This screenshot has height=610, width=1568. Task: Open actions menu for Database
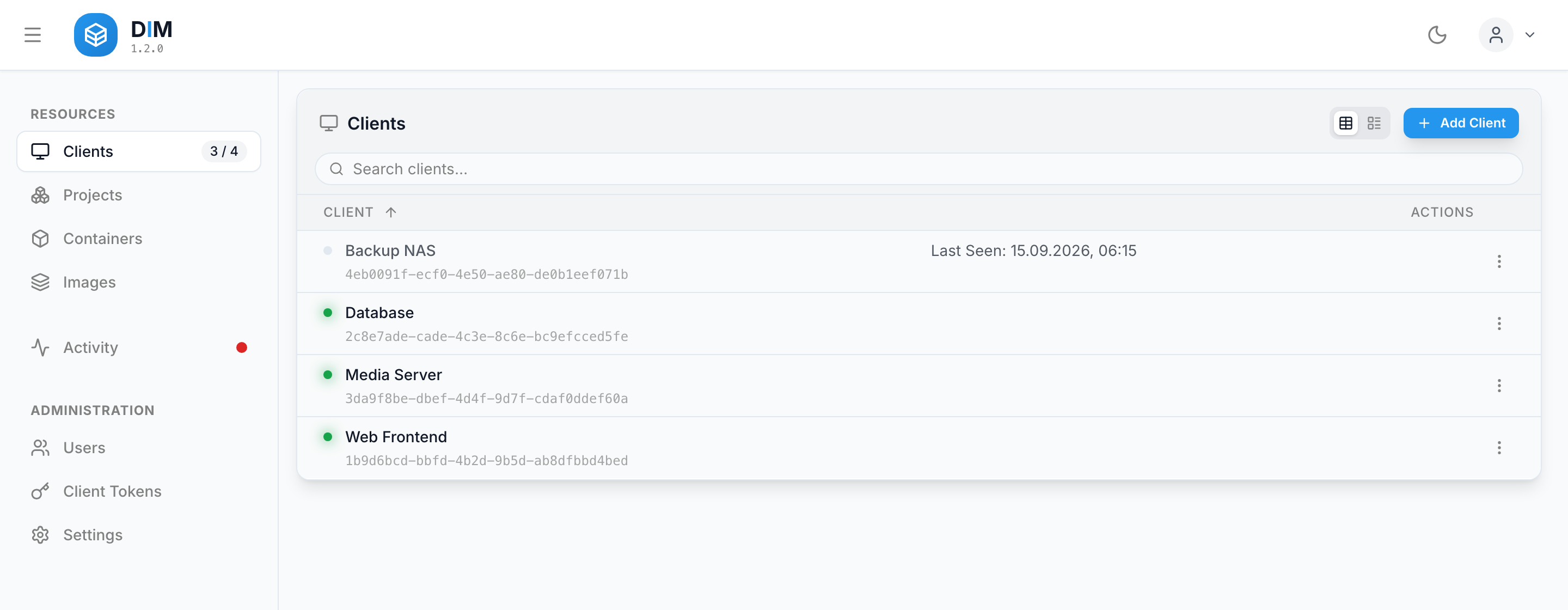click(x=1499, y=324)
